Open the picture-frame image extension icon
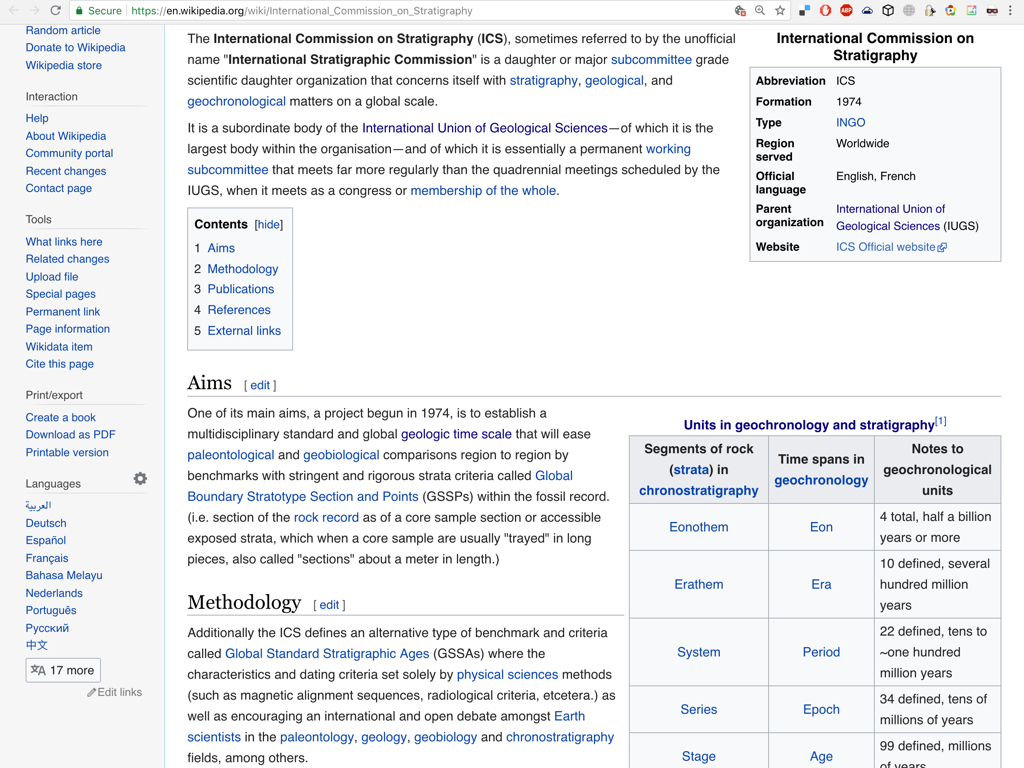This screenshot has width=1024, height=768. (971, 10)
